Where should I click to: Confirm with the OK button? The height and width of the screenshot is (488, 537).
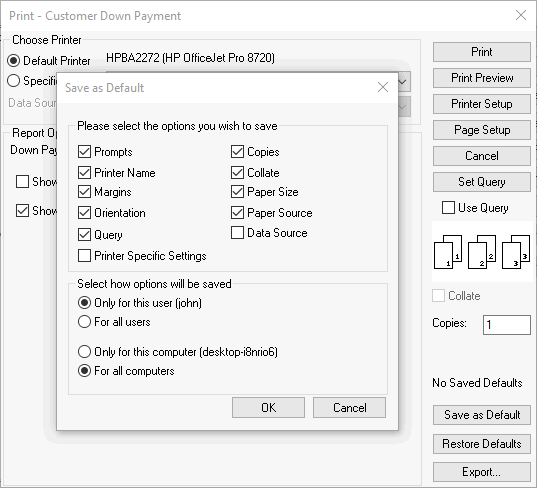pos(268,407)
